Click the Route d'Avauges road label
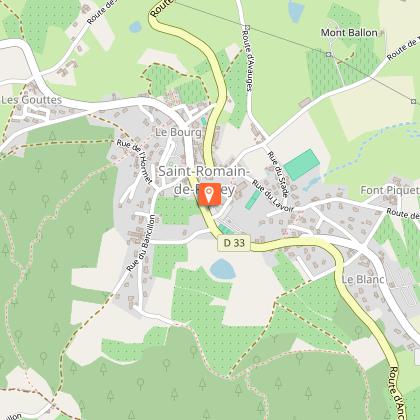 pyautogui.click(x=247, y=61)
